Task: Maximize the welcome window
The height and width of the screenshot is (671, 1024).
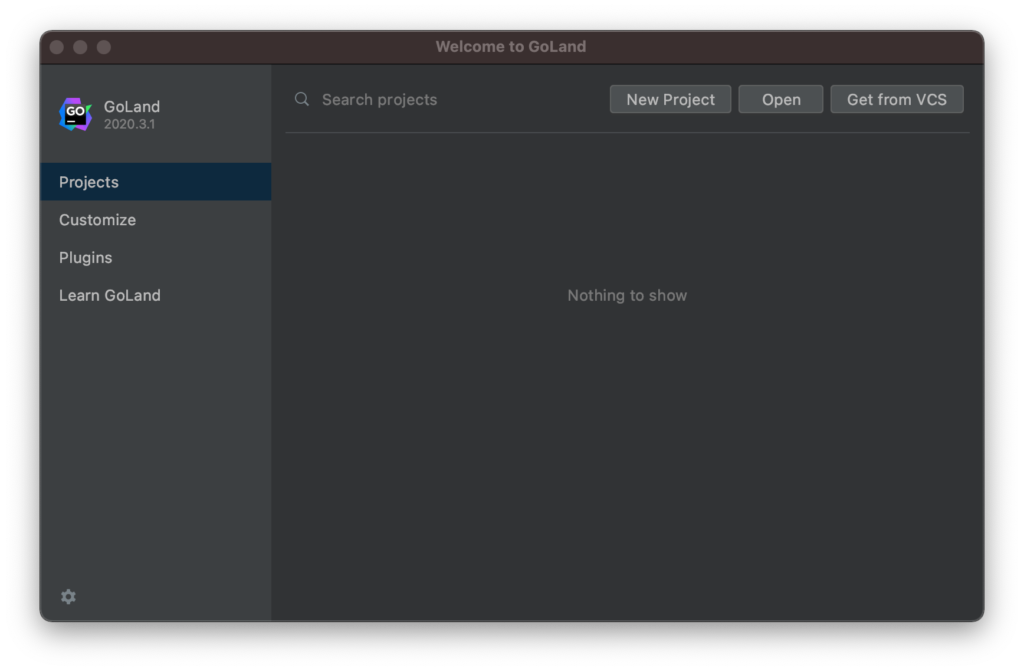Action: coord(104,47)
